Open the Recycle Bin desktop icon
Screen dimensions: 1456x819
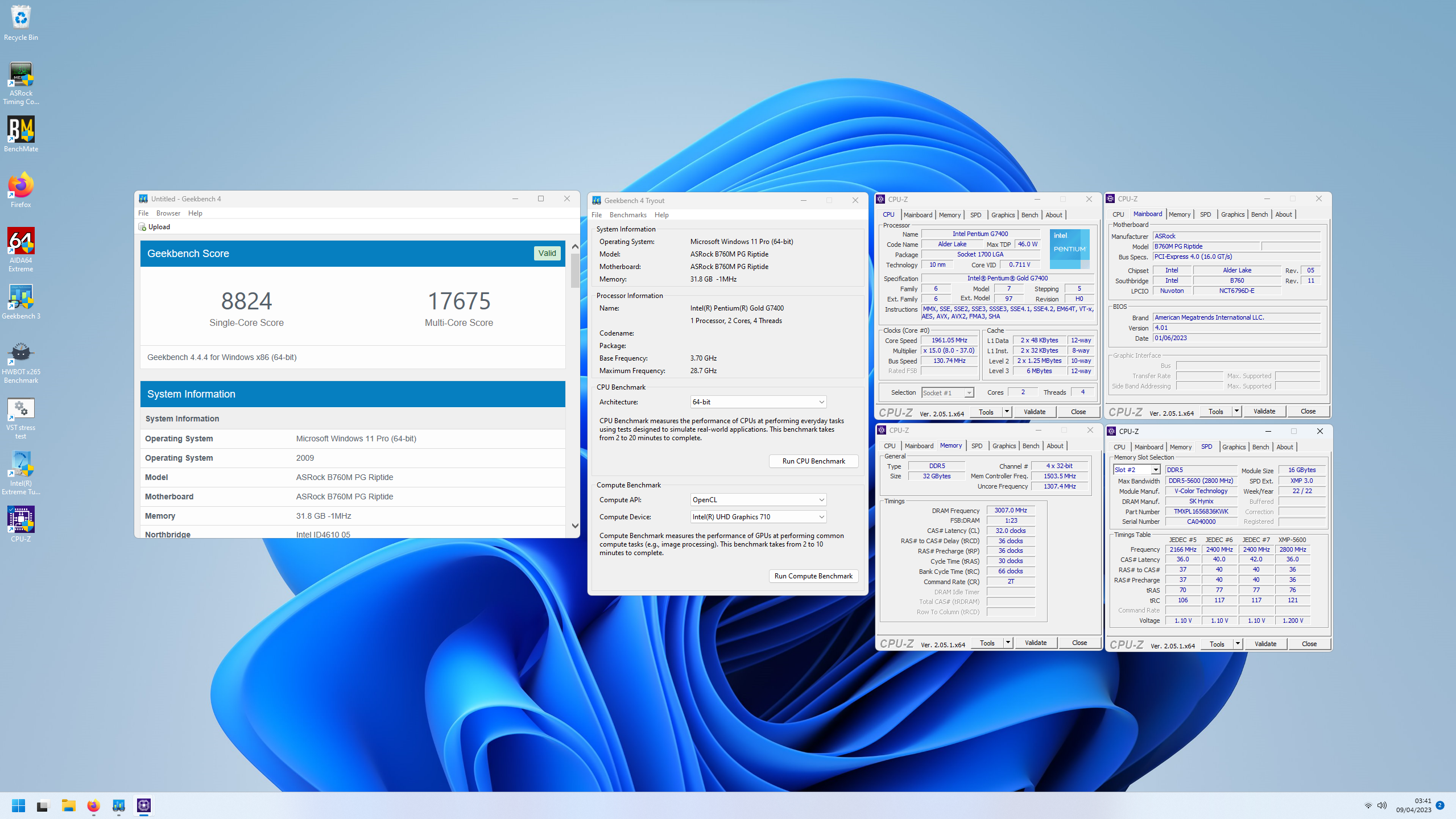tap(21, 23)
